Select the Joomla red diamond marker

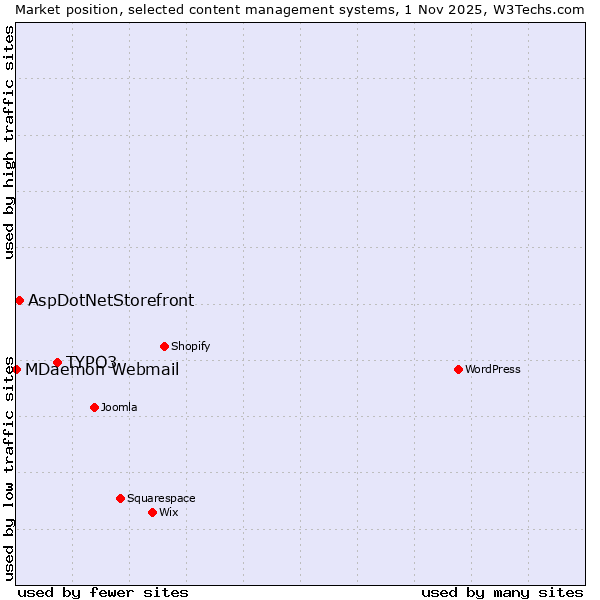click(94, 407)
